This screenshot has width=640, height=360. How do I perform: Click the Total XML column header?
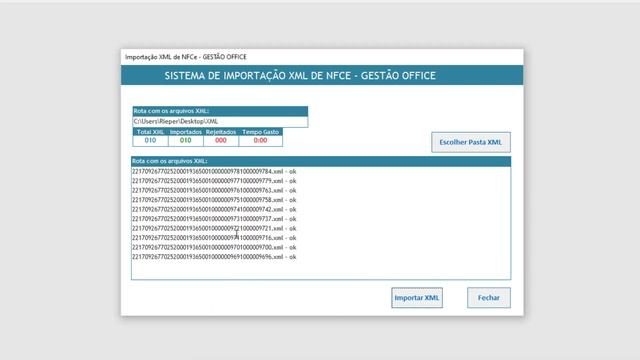coord(150,132)
